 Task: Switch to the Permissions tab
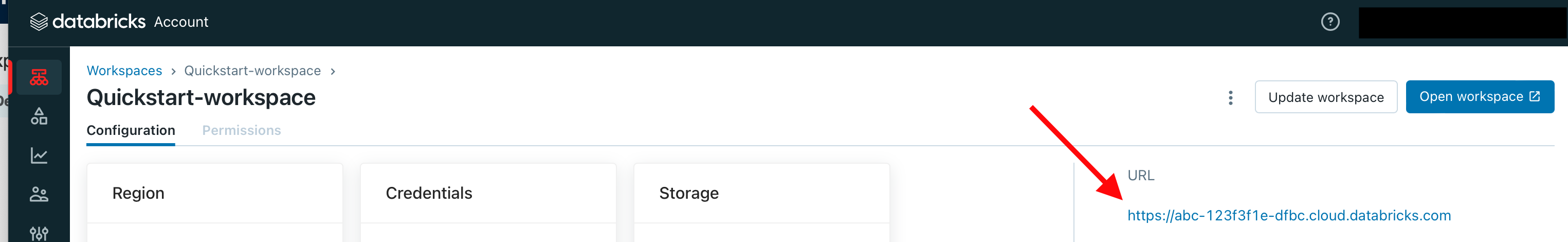coord(241,130)
